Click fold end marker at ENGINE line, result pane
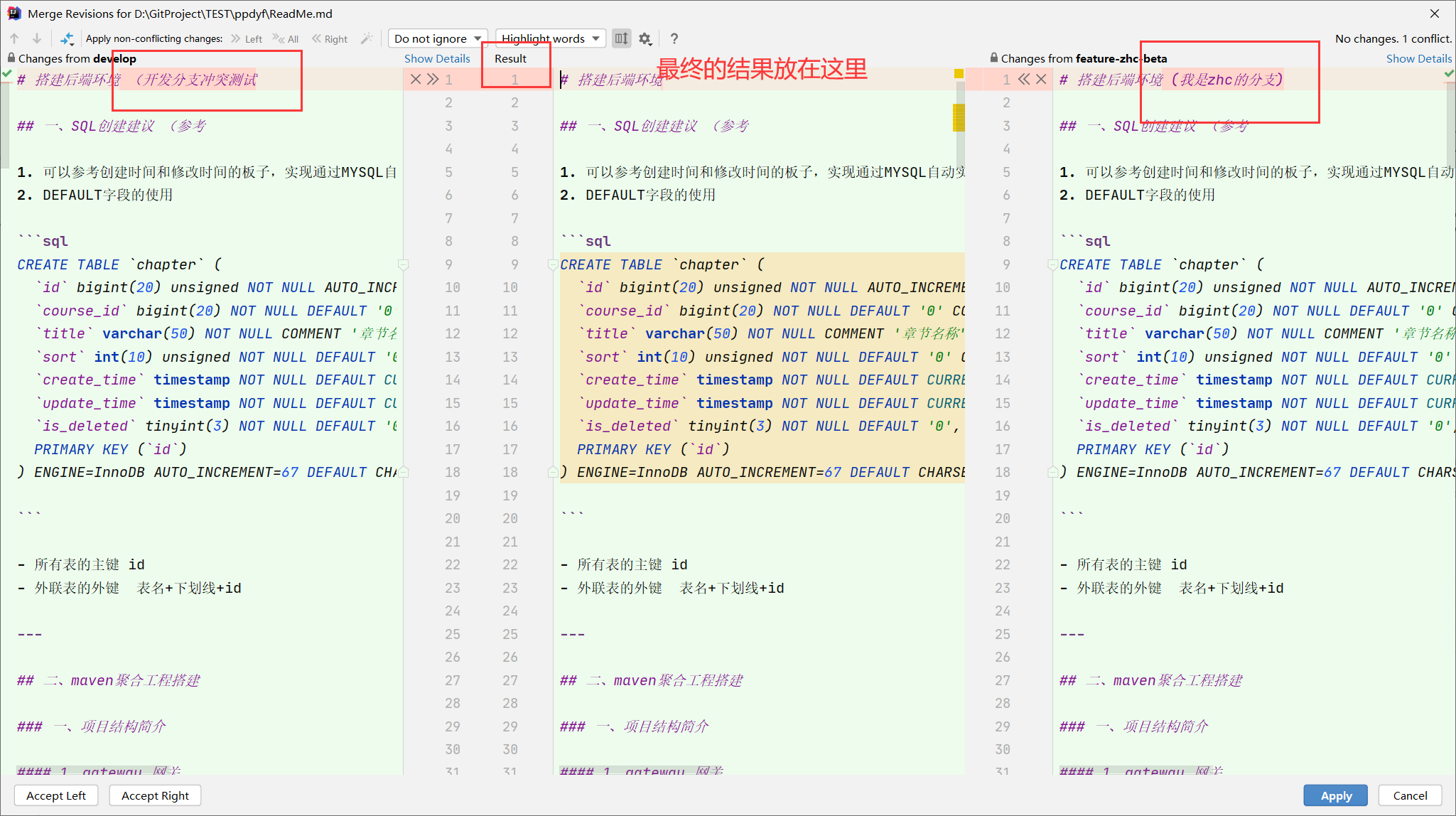Image resolution: width=1456 pixels, height=816 pixels. 552,472
